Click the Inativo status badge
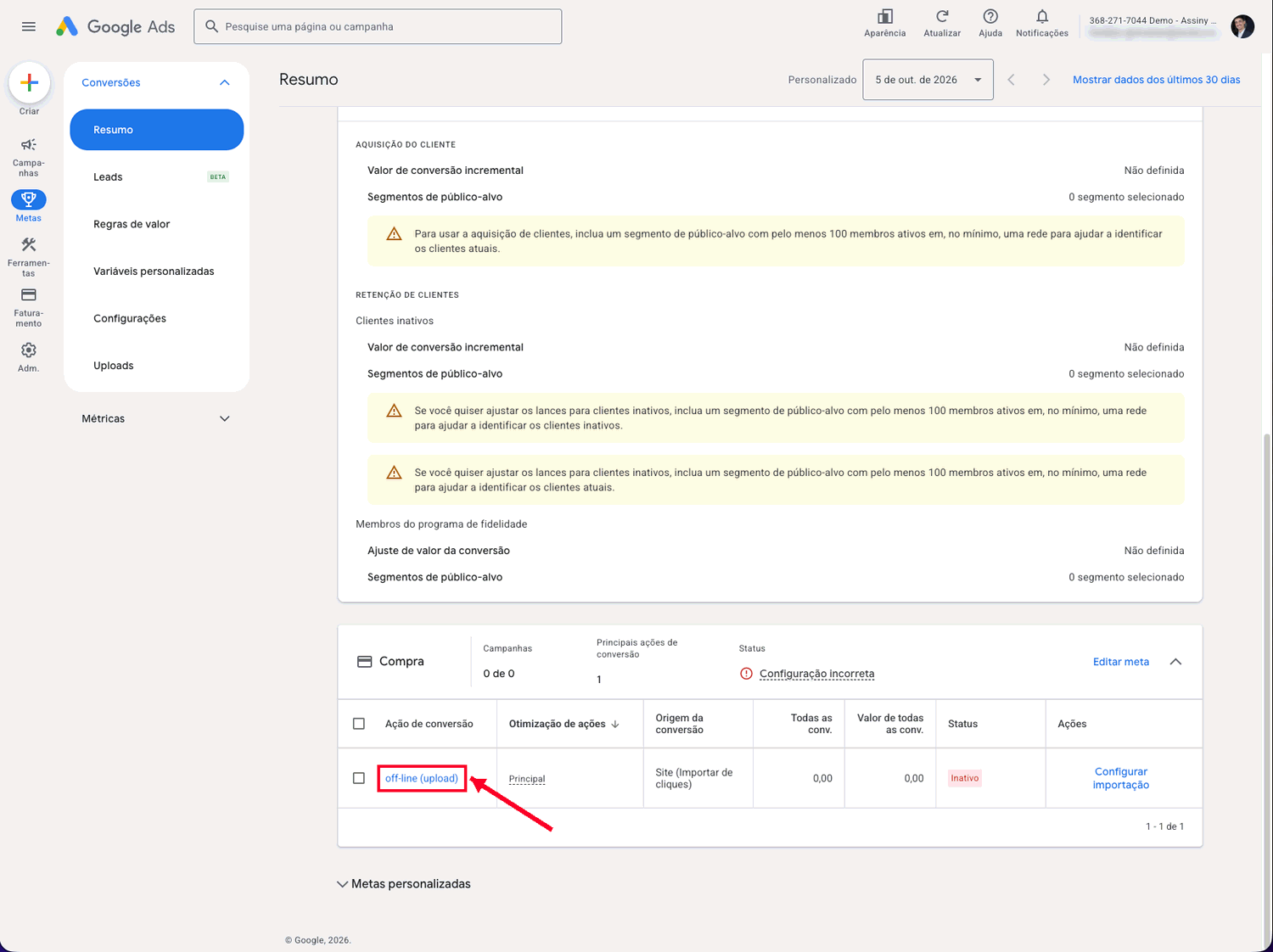Screen dimensions: 1273x952 click(x=965, y=778)
